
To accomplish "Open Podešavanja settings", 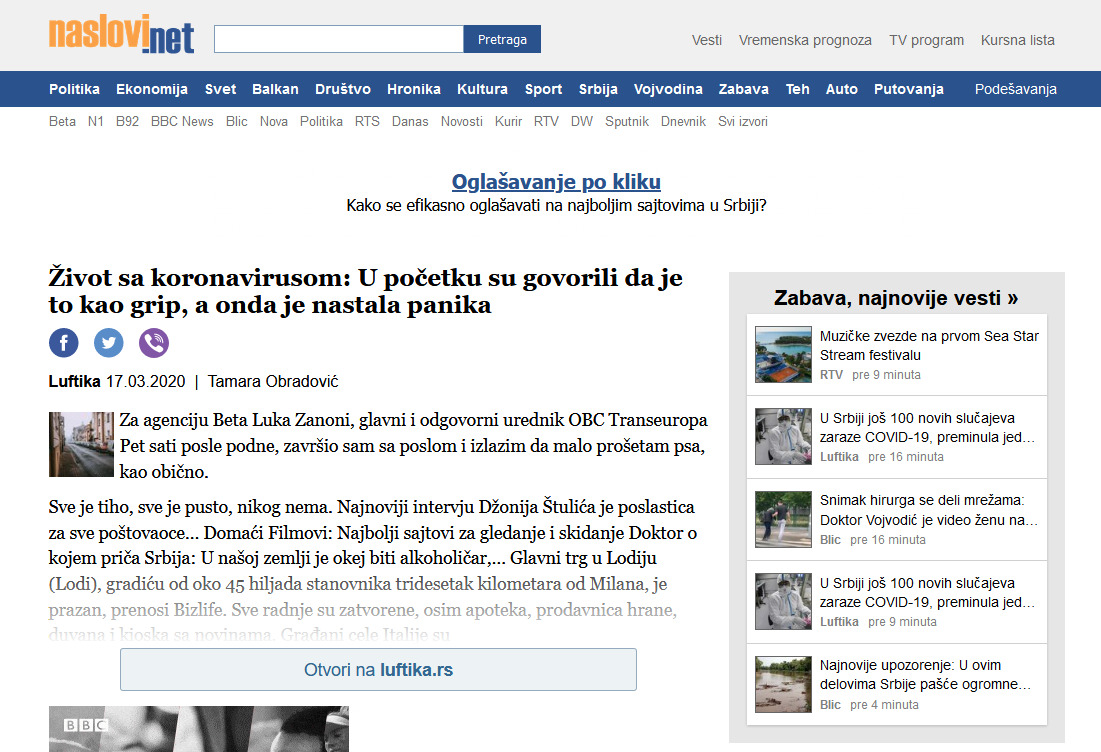I will pos(1015,89).
